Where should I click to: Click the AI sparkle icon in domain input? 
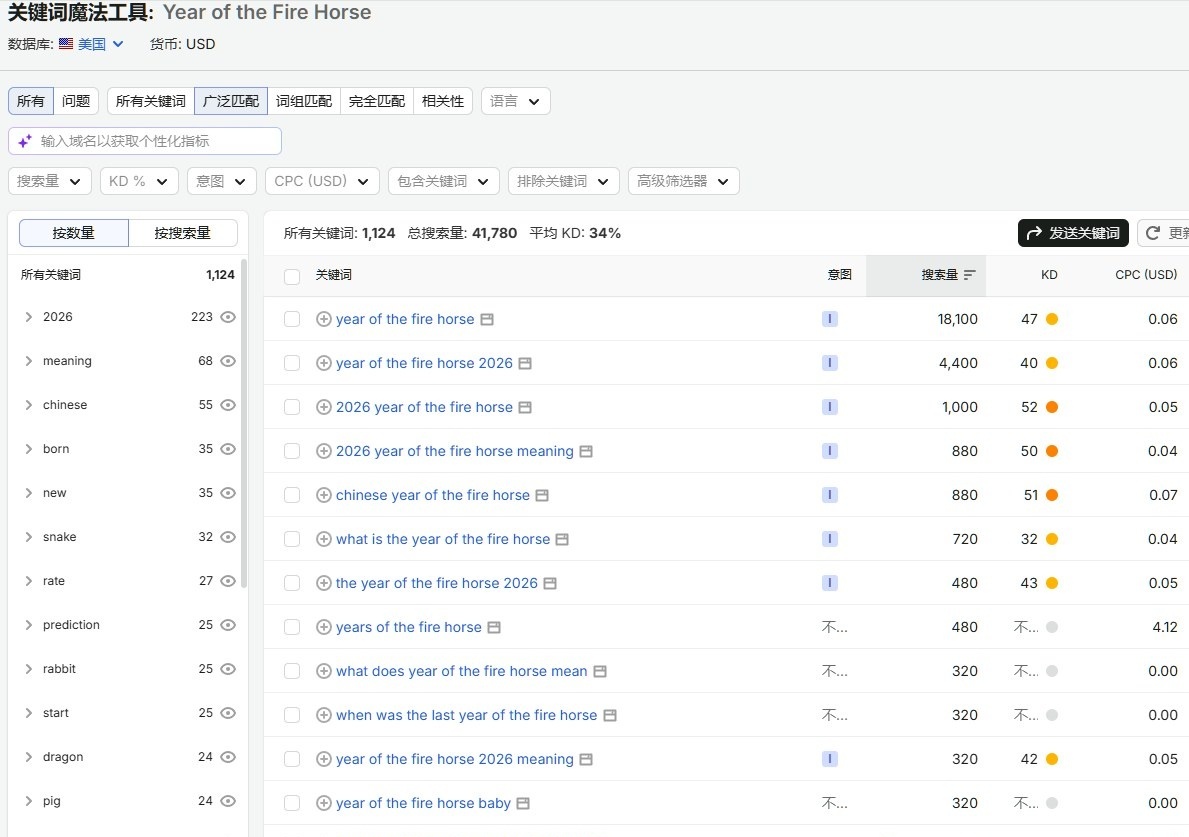[x=25, y=141]
